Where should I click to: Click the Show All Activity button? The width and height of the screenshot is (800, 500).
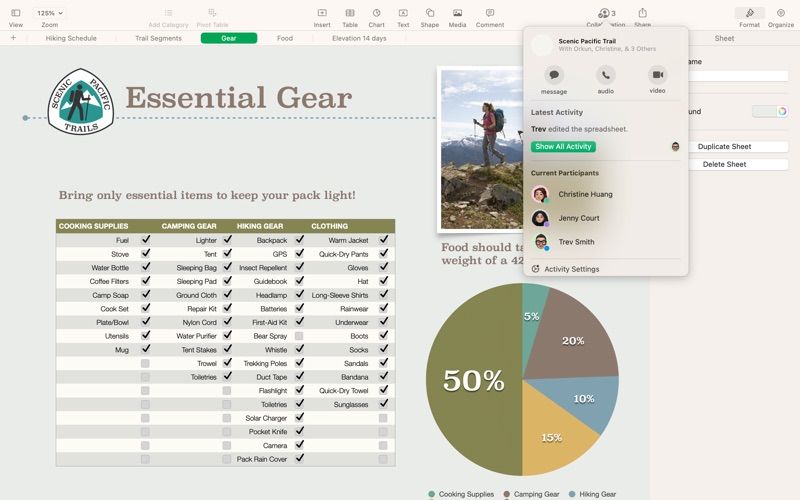pos(563,146)
